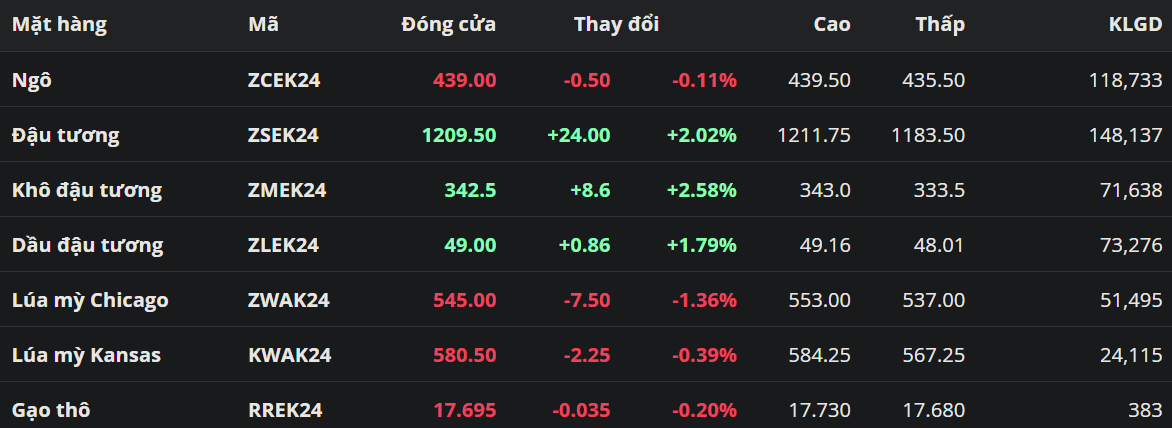Open the Đậu tương commodity row
The width and height of the screenshot is (1172, 428).
[x=65, y=135]
